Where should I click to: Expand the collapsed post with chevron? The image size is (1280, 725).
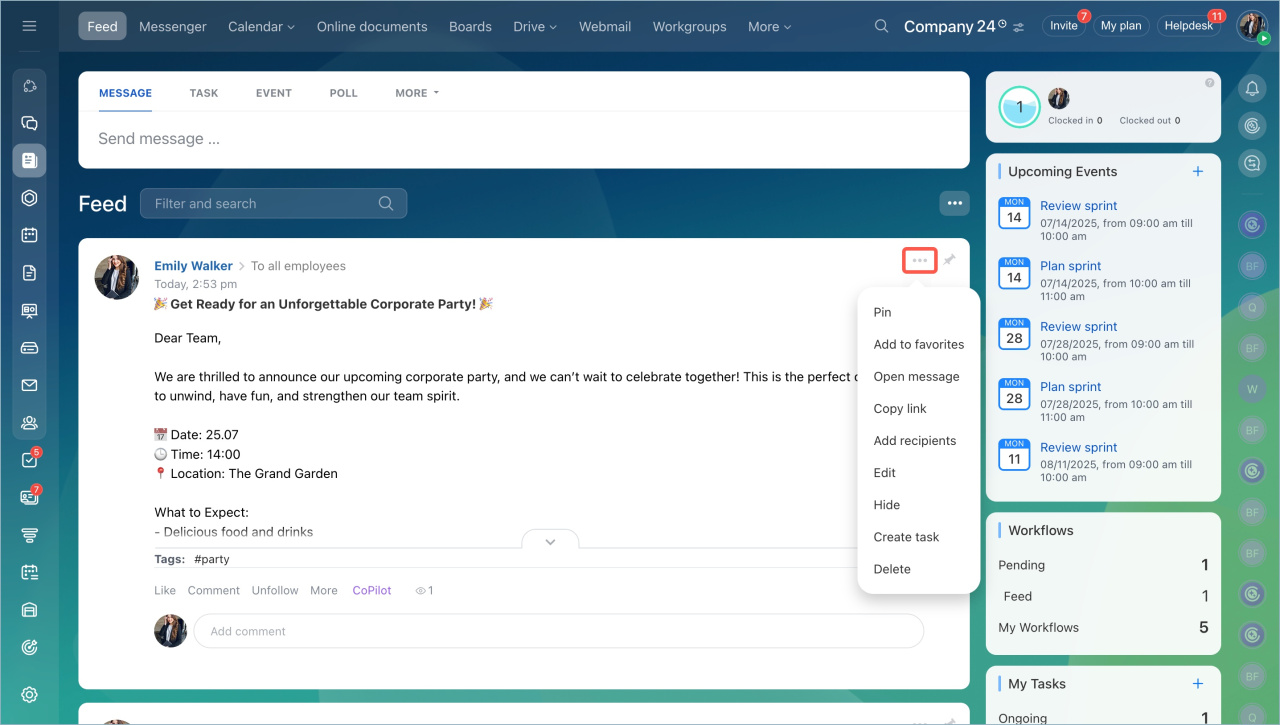[x=550, y=541]
